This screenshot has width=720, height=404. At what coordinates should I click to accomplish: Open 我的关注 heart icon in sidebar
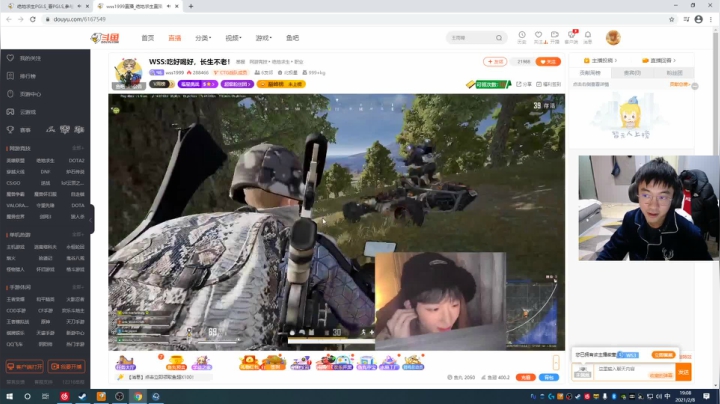tap(10, 58)
